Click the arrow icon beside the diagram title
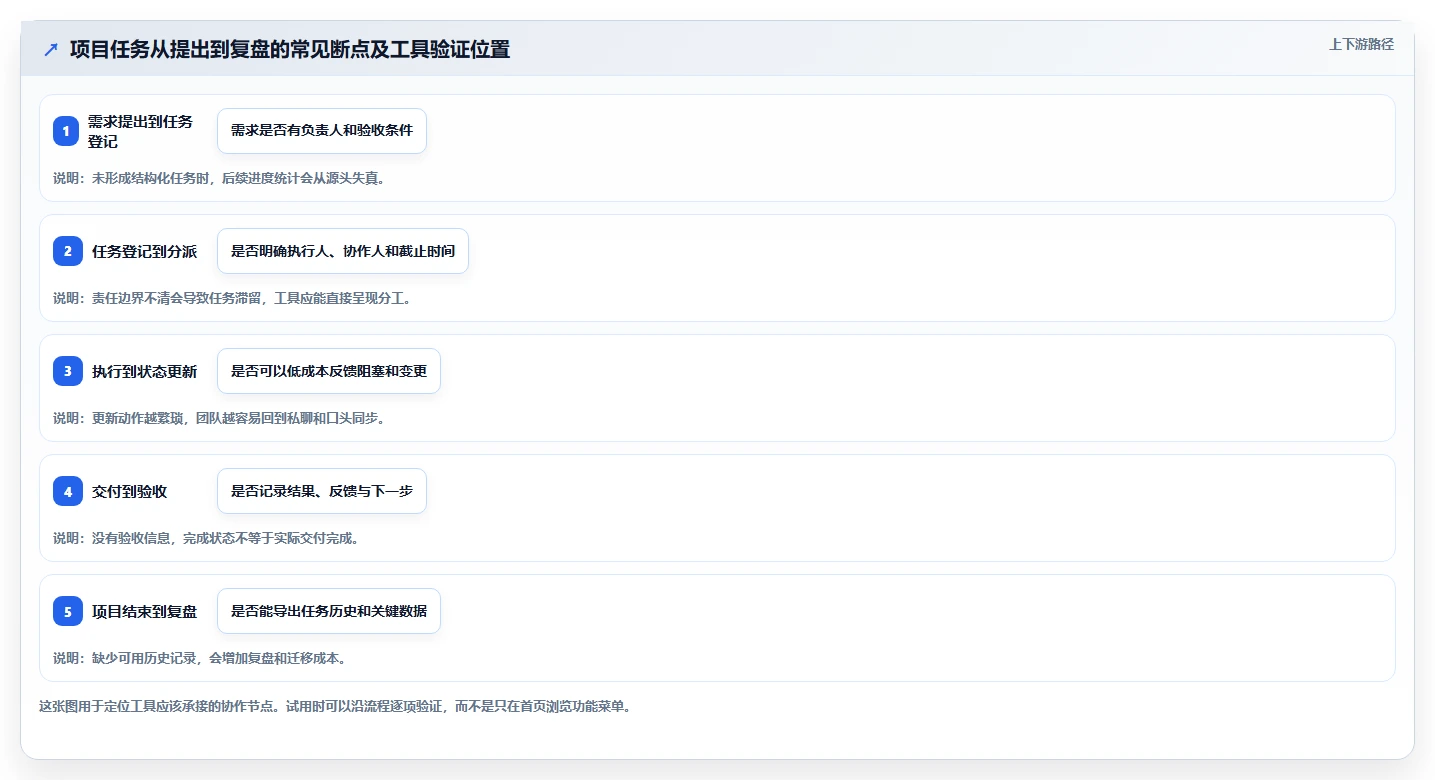Screen dimensions: 1435x780 pos(51,49)
